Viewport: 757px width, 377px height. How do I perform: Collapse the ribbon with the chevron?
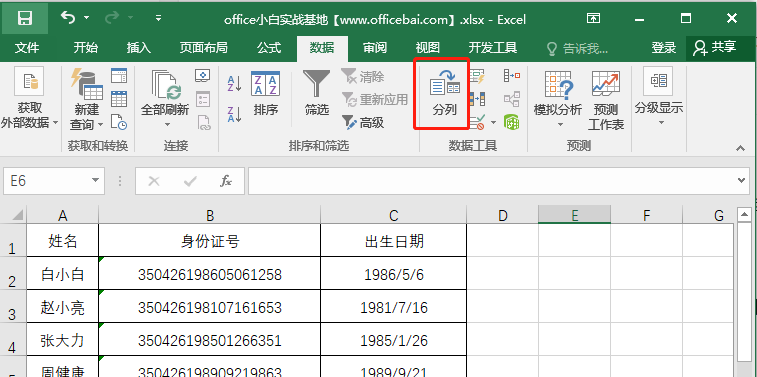click(741, 149)
